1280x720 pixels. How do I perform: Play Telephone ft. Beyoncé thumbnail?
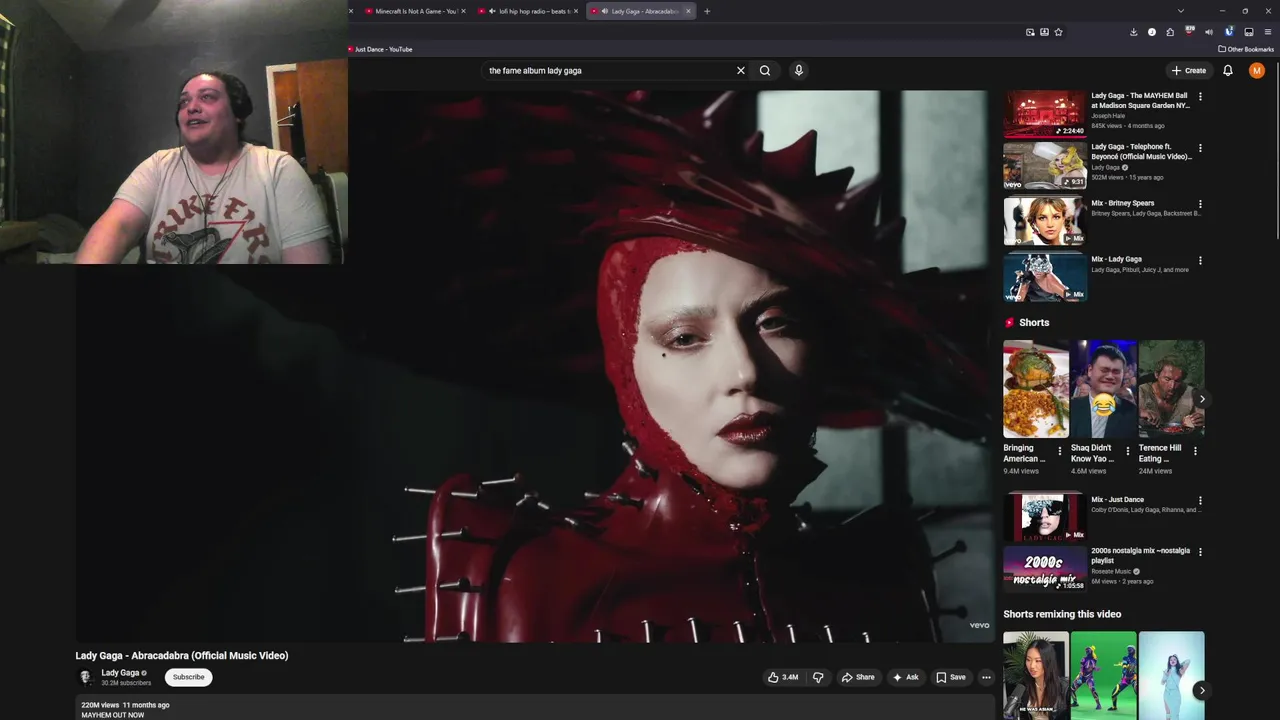[x=1044, y=165]
